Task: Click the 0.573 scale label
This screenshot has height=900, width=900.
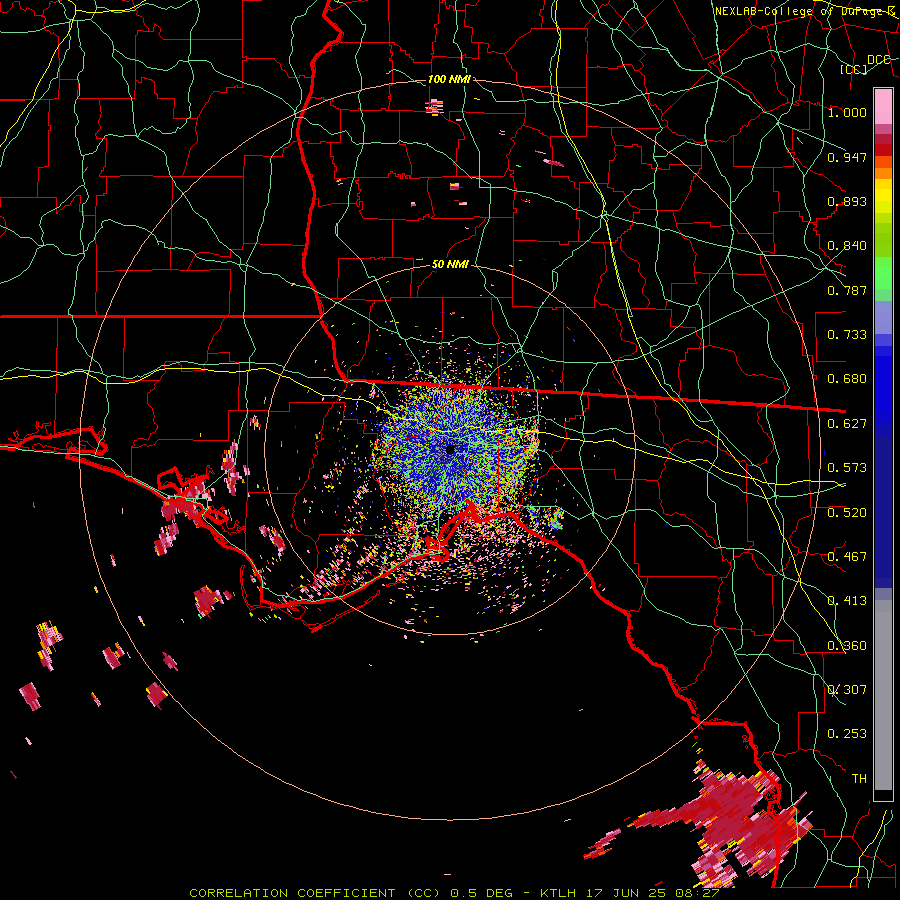Action: point(847,468)
